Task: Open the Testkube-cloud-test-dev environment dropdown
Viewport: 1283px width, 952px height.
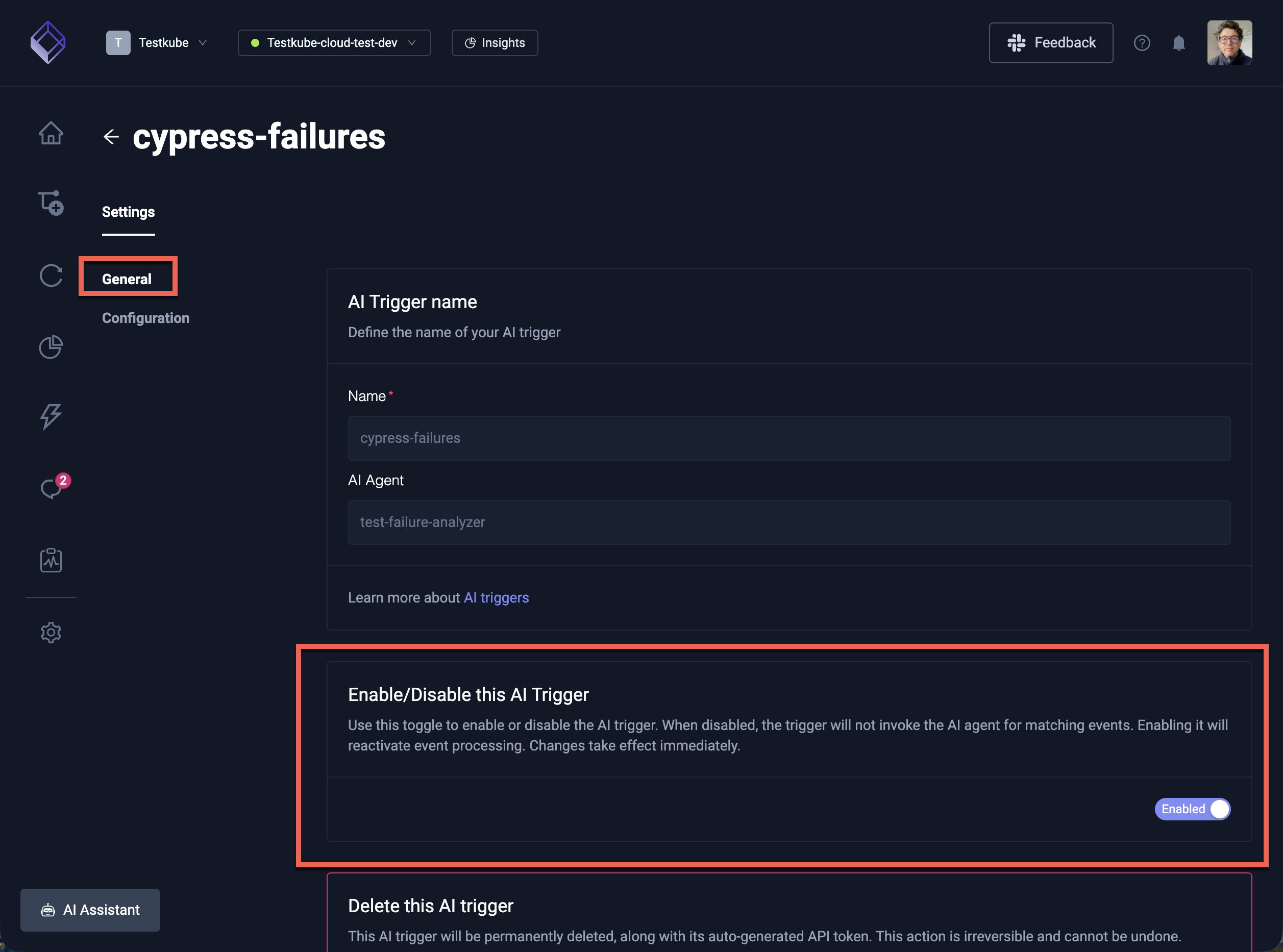Action: tap(334, 43)
